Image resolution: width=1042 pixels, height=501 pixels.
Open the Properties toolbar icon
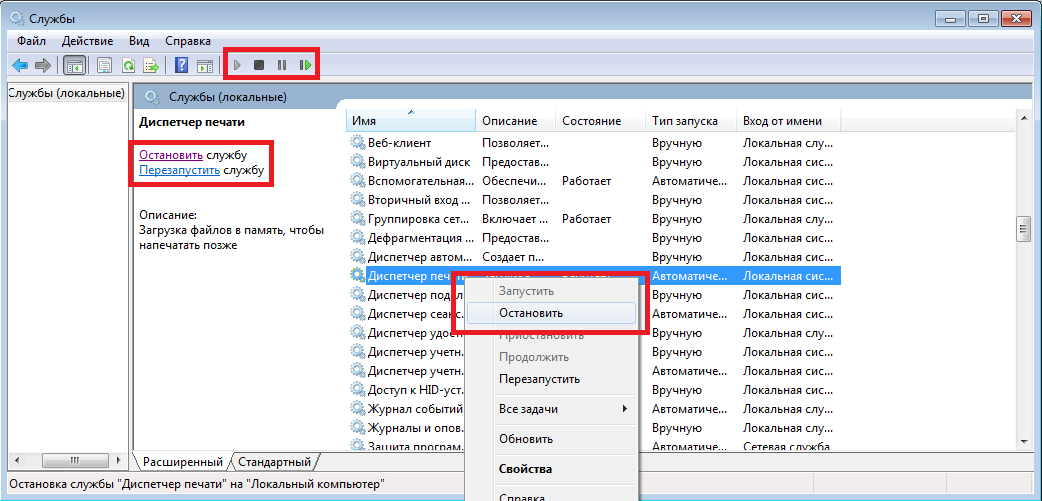pos(104,65)
